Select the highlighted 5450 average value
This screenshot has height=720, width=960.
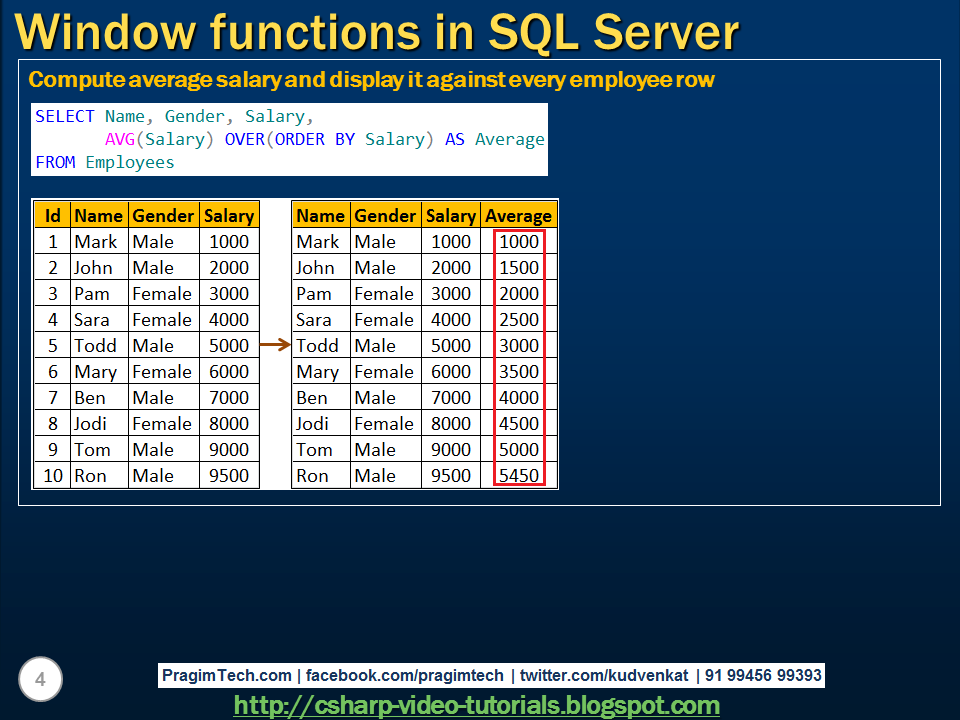point(518,475)
